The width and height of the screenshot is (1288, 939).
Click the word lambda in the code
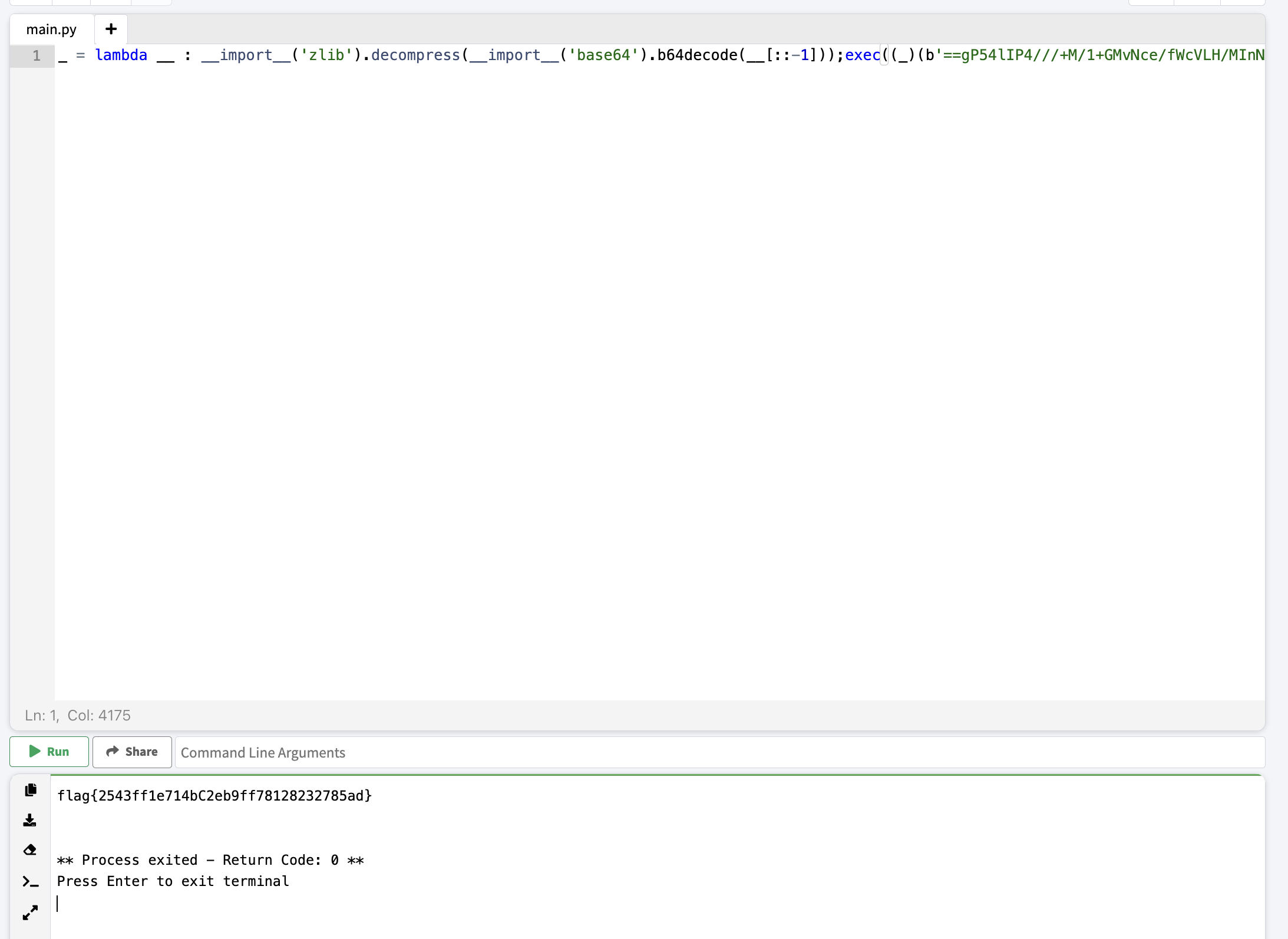click(x=121, y=55)
